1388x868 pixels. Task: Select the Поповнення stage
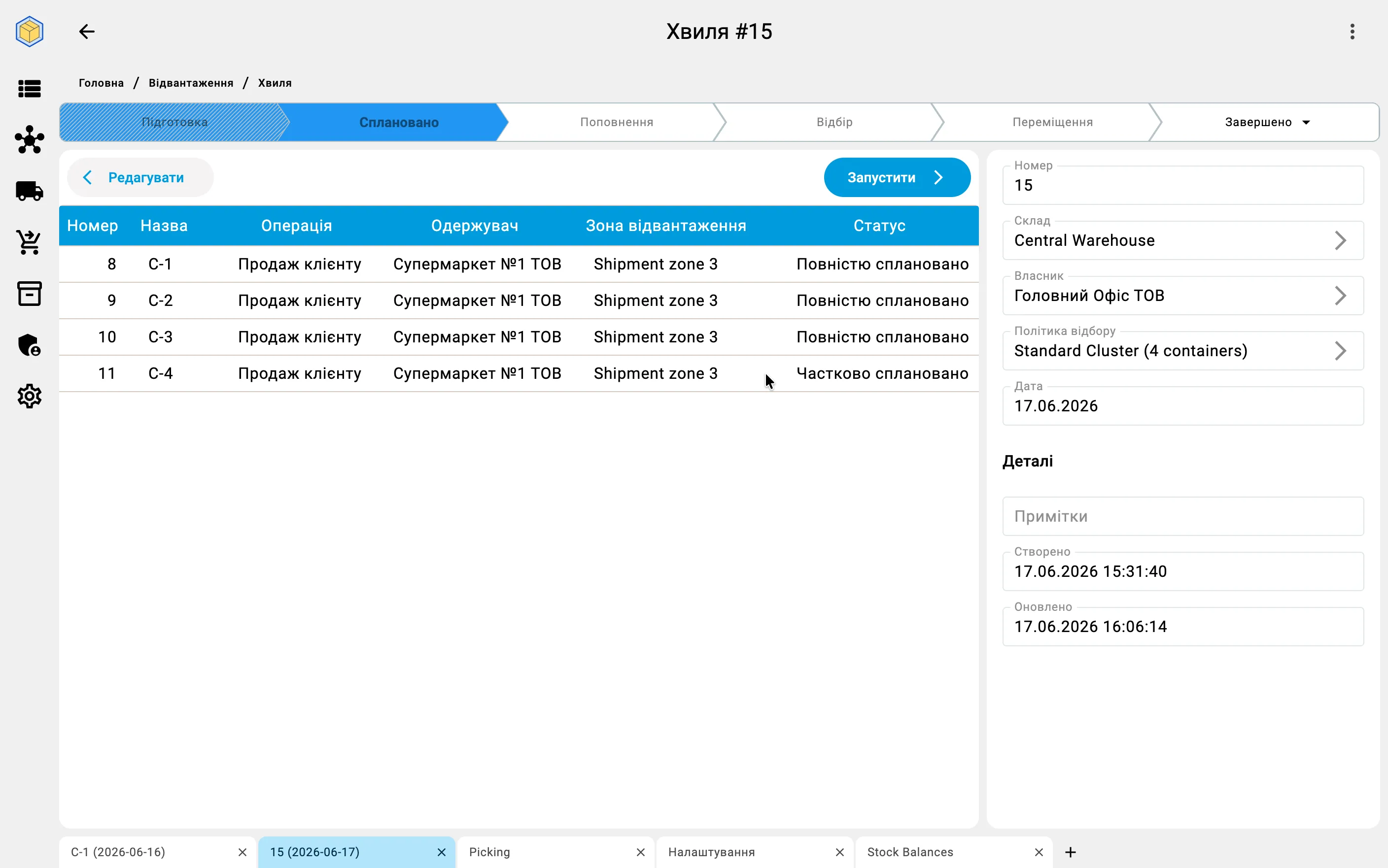[x=616, y=122]
